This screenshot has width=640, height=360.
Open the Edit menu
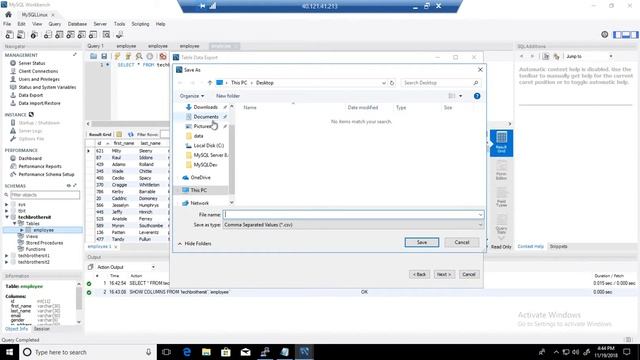click(x=21, y=24)
